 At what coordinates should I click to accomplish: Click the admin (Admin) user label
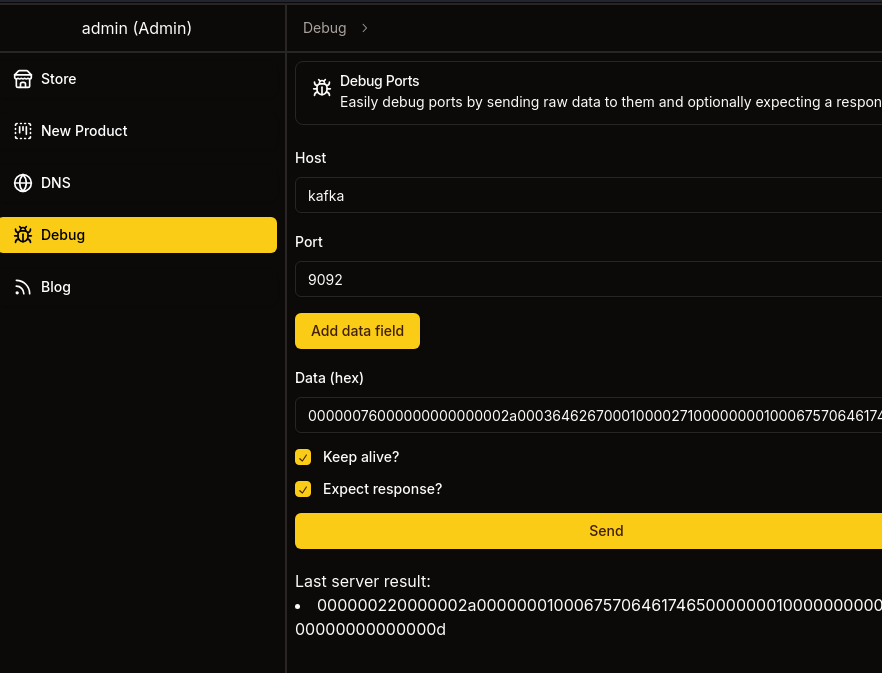pyautogui.click(x=137, y=28)
